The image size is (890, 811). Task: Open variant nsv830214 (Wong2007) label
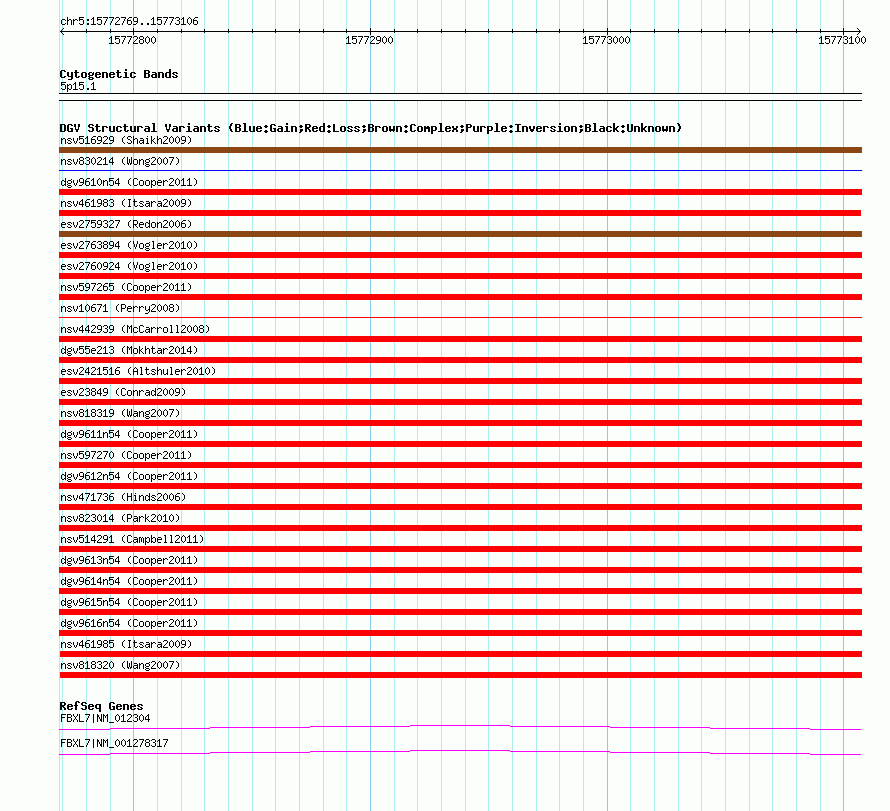click(120, 161)
